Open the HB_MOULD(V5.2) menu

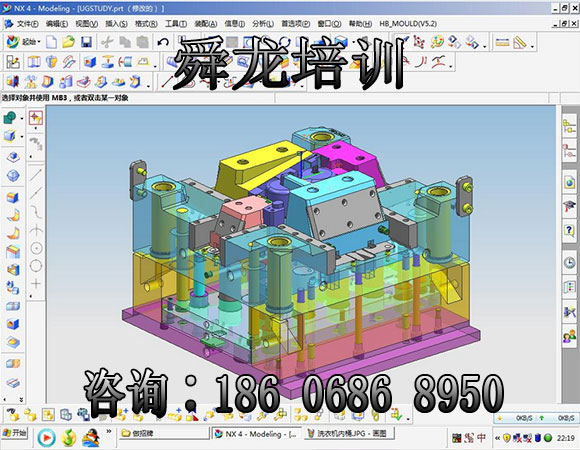pyautogui.click(x=408, y=24)
